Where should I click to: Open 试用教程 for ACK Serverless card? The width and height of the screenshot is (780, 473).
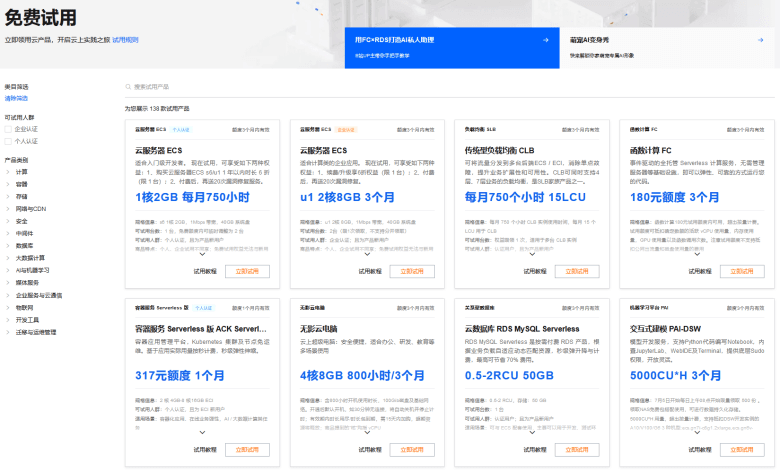(x=205, y=450)
